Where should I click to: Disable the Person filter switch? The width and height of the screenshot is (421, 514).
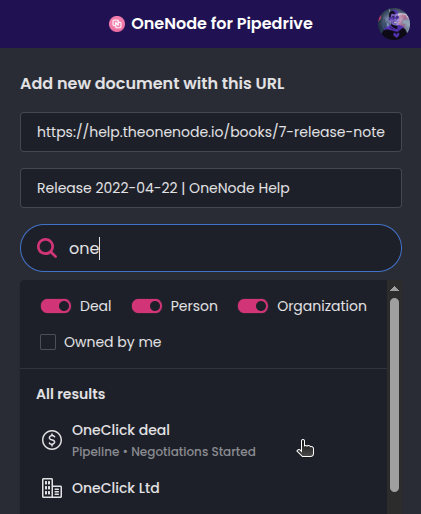pos(147,306)
